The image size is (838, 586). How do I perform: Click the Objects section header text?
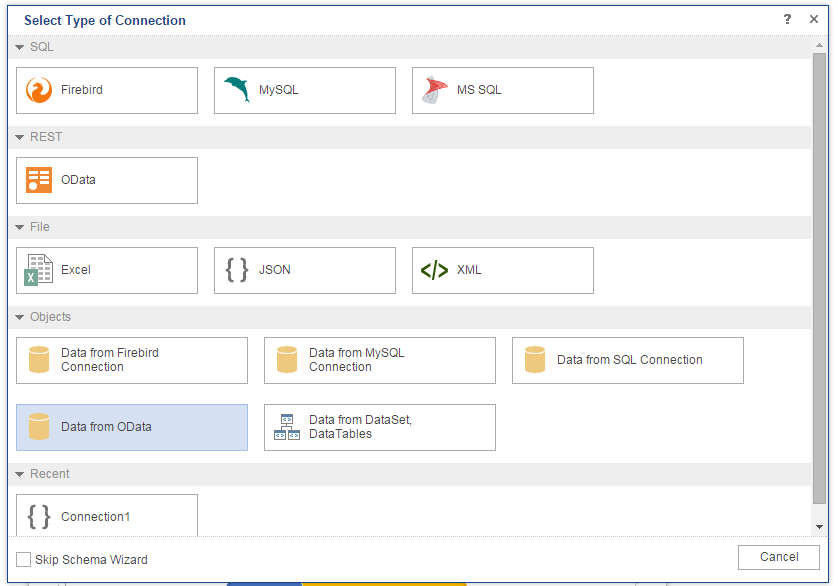pyautogui.click(x=50, y=317)
